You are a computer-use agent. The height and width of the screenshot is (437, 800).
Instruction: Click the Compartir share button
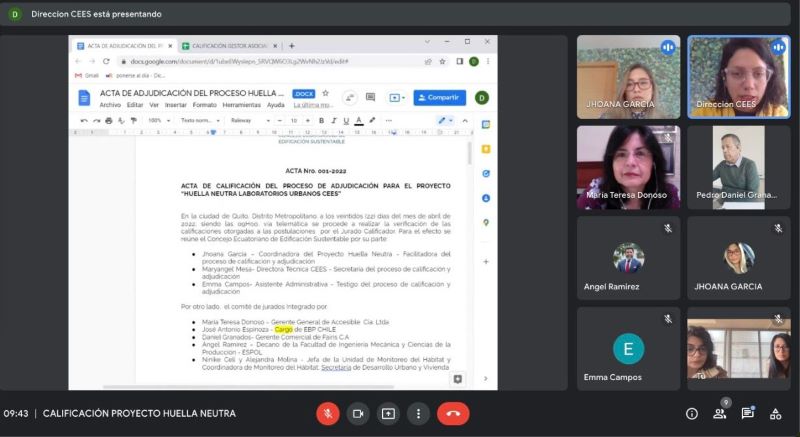click(439, 97)
